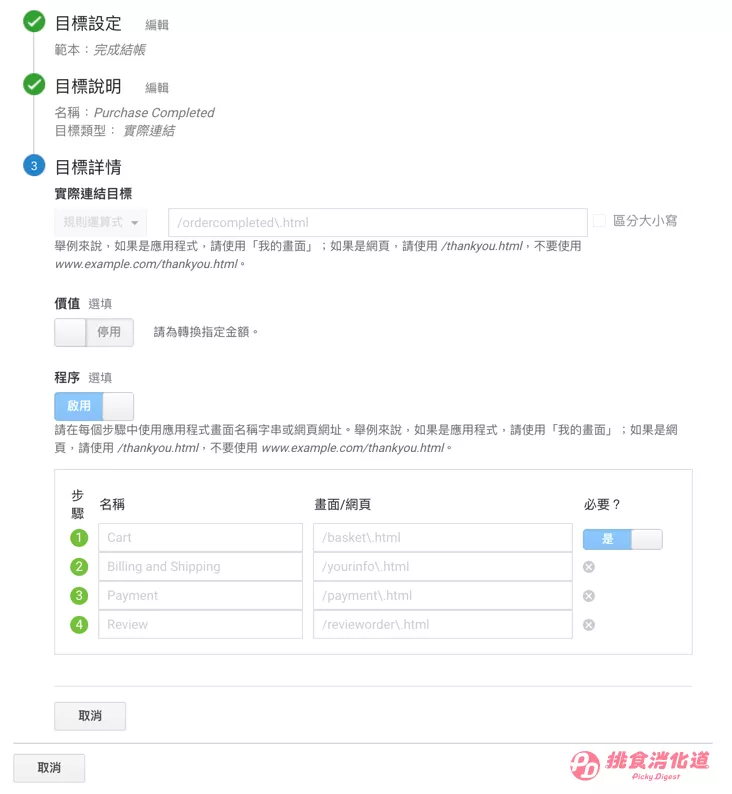Edit the 目標說明 section via 編輯
The width and height of the screenshot is (732, 794).
point(156,88)
